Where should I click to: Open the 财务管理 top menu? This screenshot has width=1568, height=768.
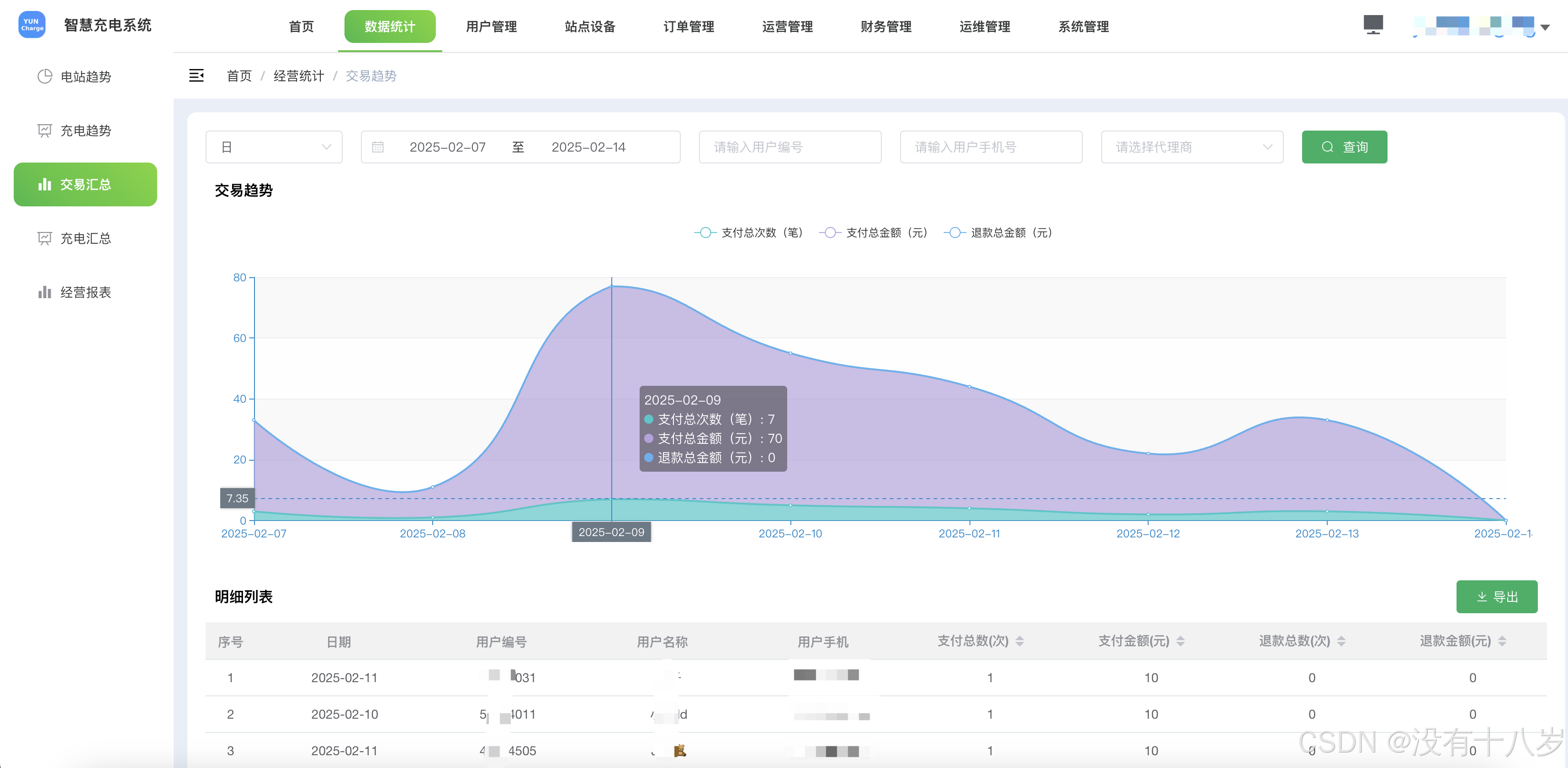[885, 27]
